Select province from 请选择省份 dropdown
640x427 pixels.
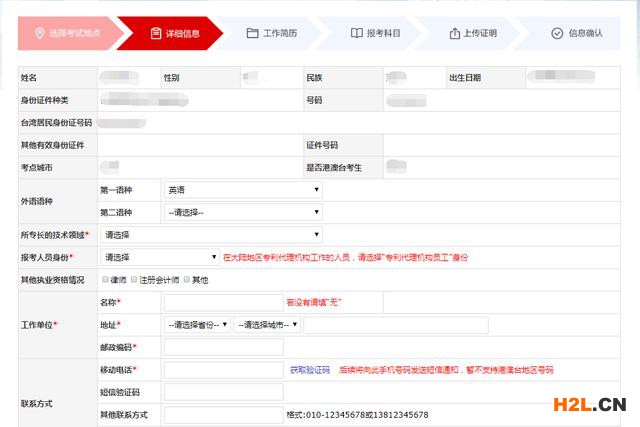coord(197,325)
